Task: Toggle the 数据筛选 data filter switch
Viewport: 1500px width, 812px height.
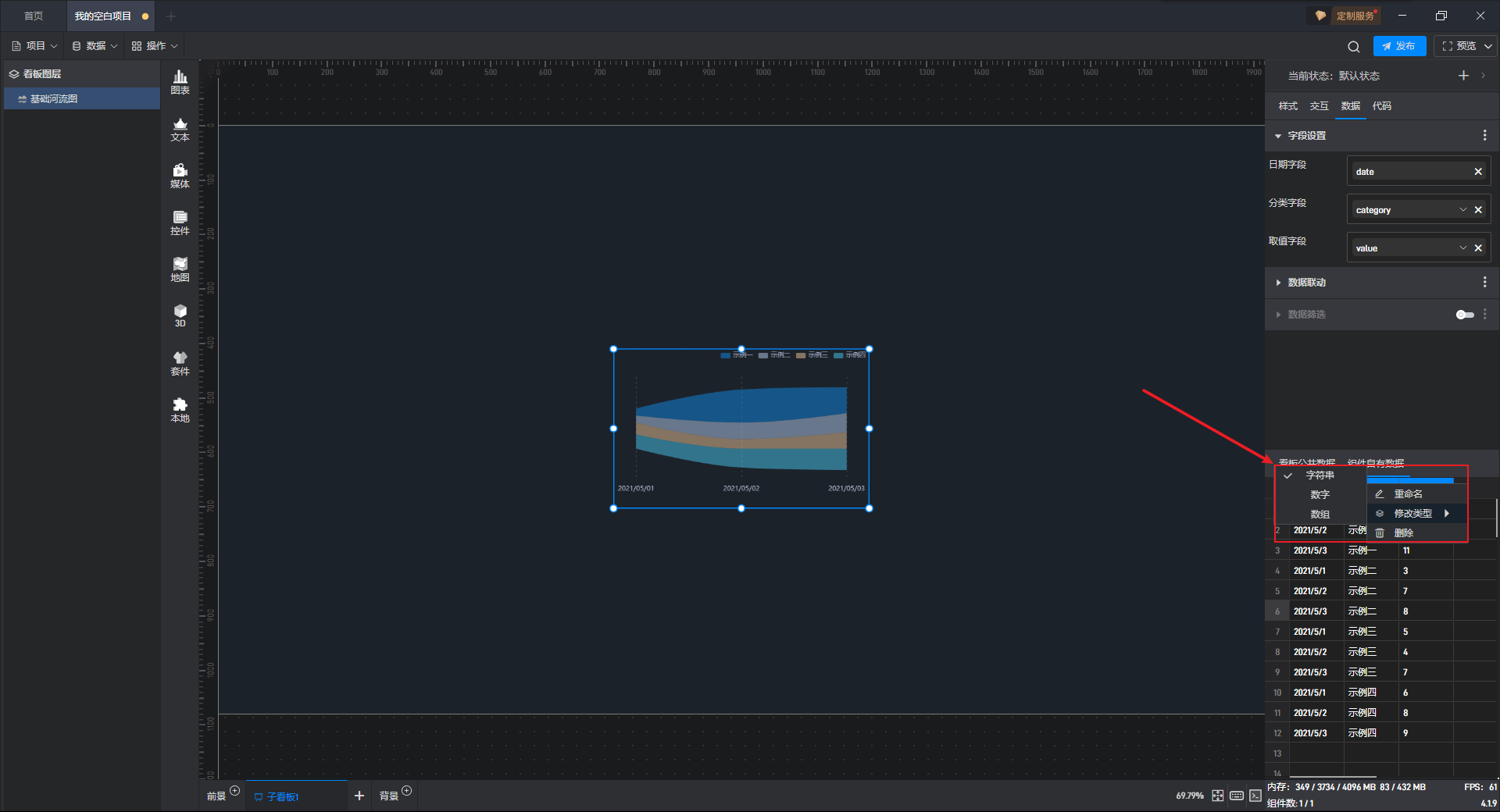Action: pyautogui.click(x=1465, y=315)
